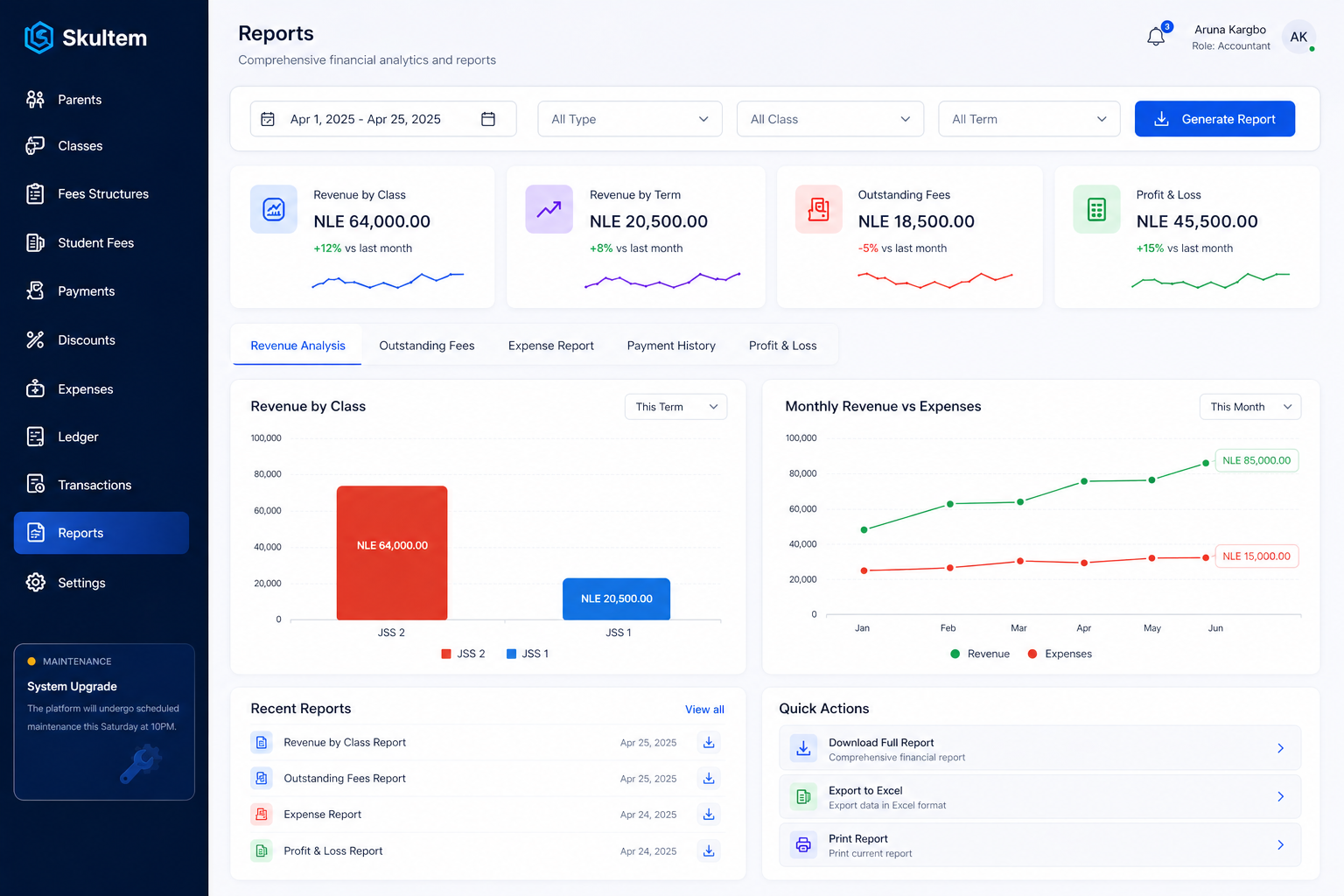The image size is (1344, 896).
Task: Open the All Type dropdown
Action: (630, 119)
